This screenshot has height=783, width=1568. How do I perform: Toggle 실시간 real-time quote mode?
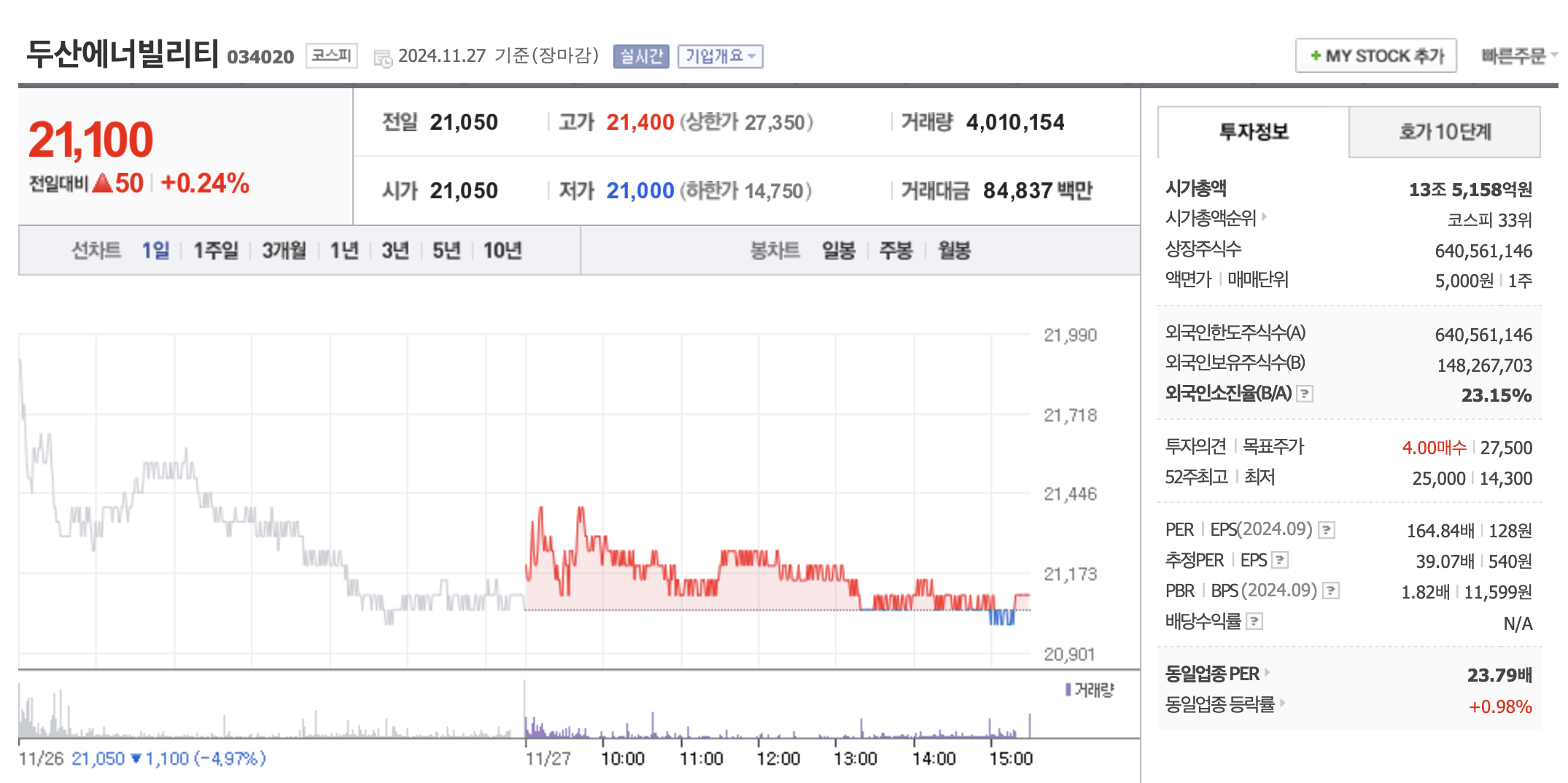pyautogui.click(x=640, y=56)
